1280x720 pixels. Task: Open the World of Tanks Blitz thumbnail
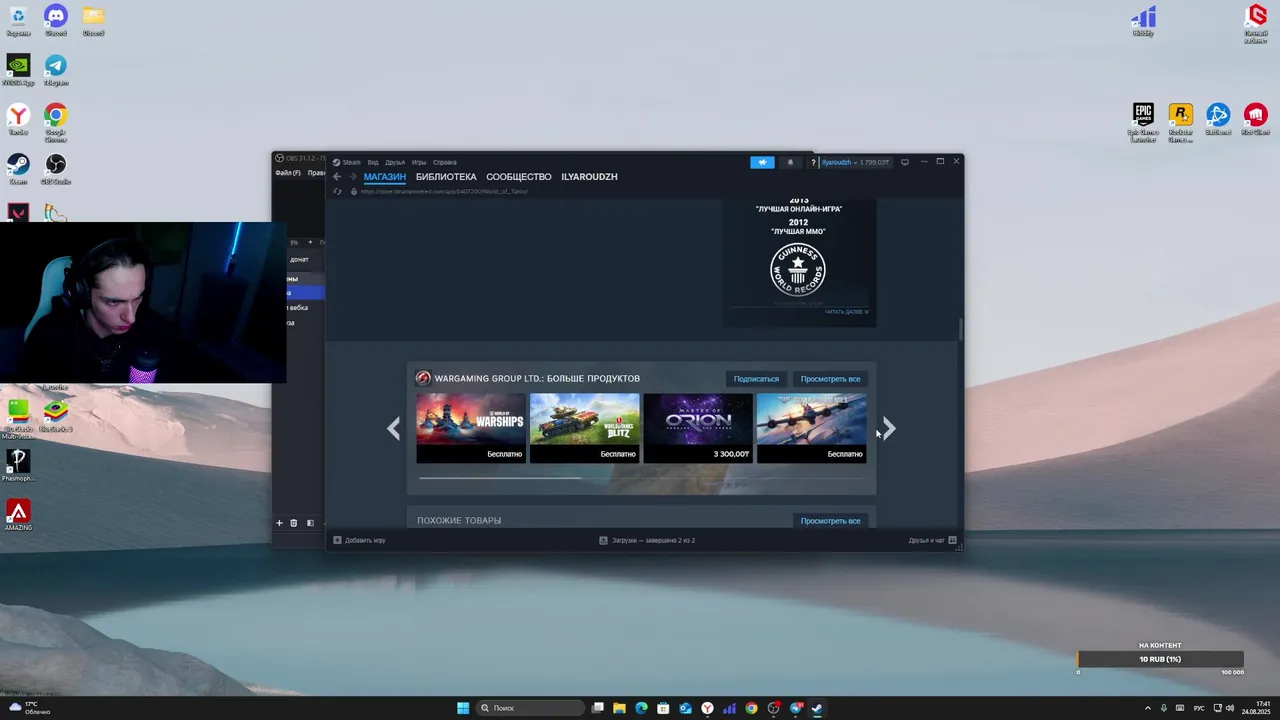click(x=584, y=428)
